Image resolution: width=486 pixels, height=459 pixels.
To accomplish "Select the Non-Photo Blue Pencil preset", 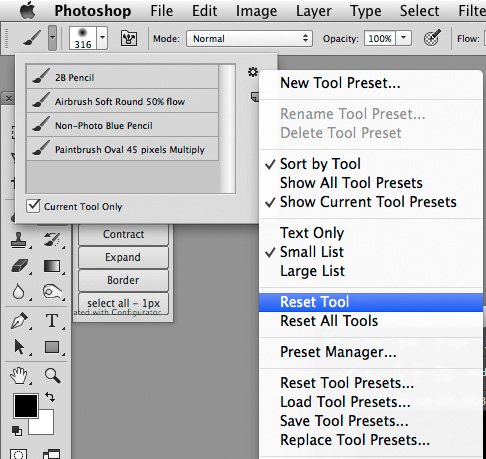I will pos(122,125).
